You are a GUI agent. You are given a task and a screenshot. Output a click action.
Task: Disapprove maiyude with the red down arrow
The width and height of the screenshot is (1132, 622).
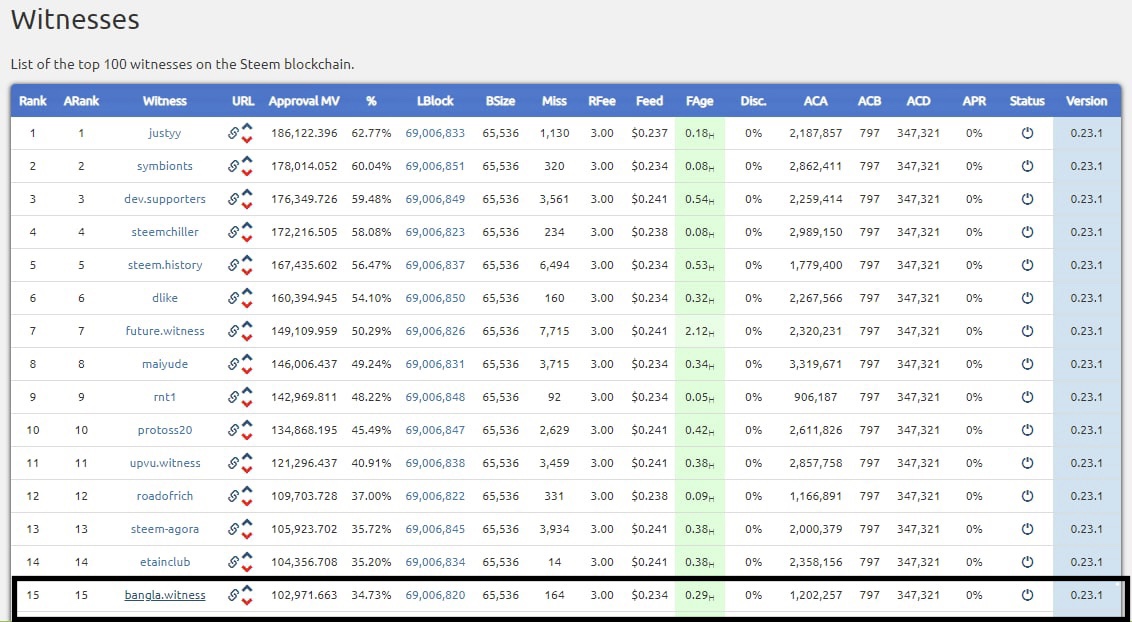(x=247, y=370)
